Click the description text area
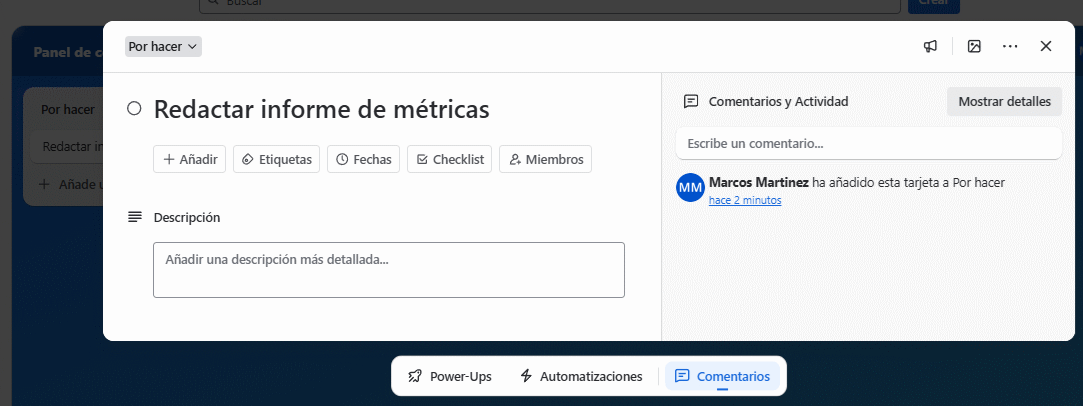Screen dimensions: 1083x406 click(388, 269)
